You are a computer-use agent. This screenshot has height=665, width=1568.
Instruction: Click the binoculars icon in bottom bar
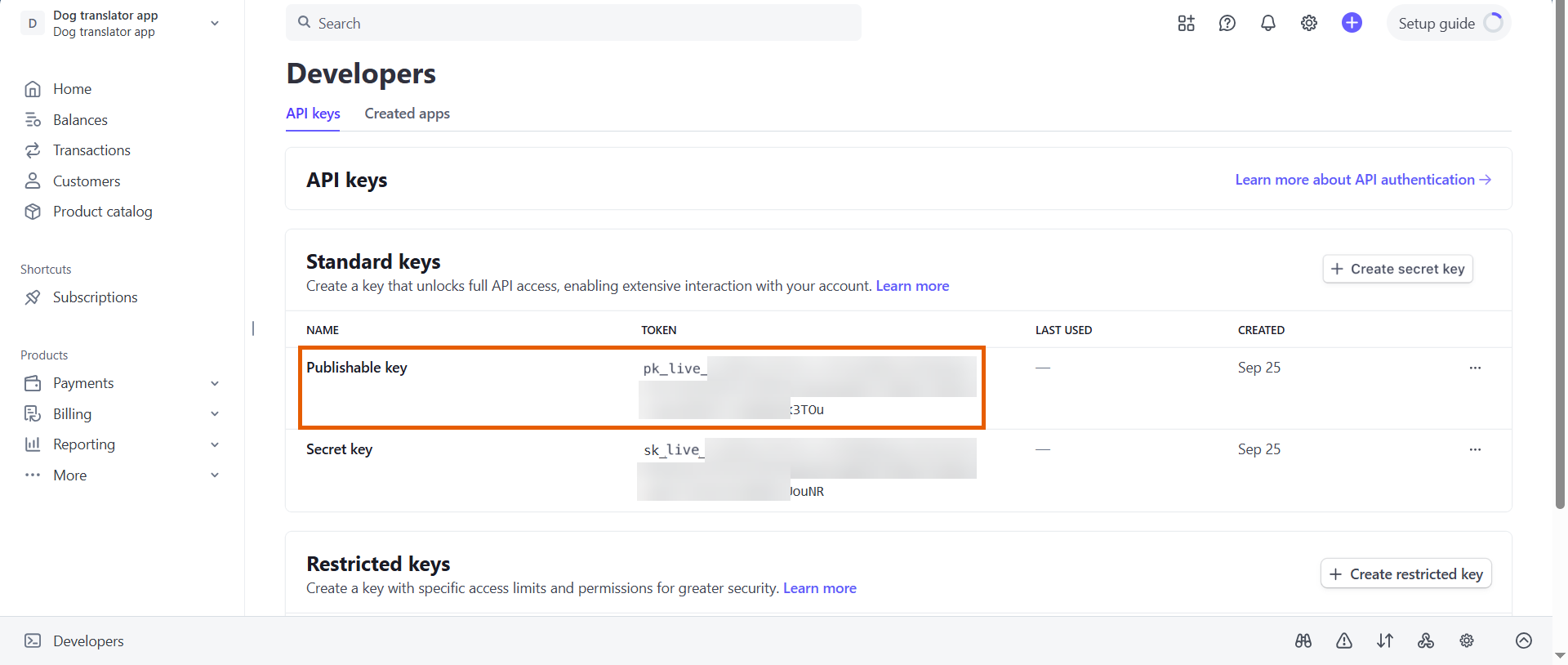pyautogui.click(x=1303, y=640)
